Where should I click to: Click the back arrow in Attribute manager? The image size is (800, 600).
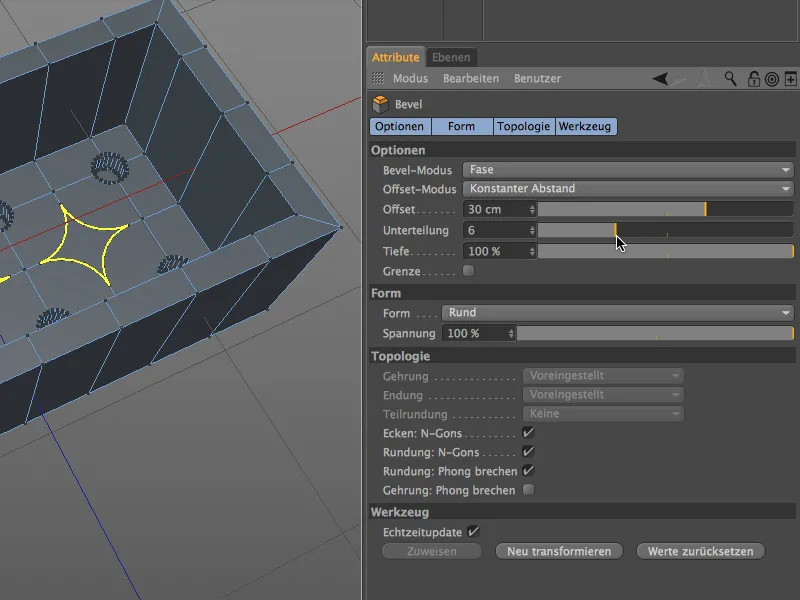point(661,79)
